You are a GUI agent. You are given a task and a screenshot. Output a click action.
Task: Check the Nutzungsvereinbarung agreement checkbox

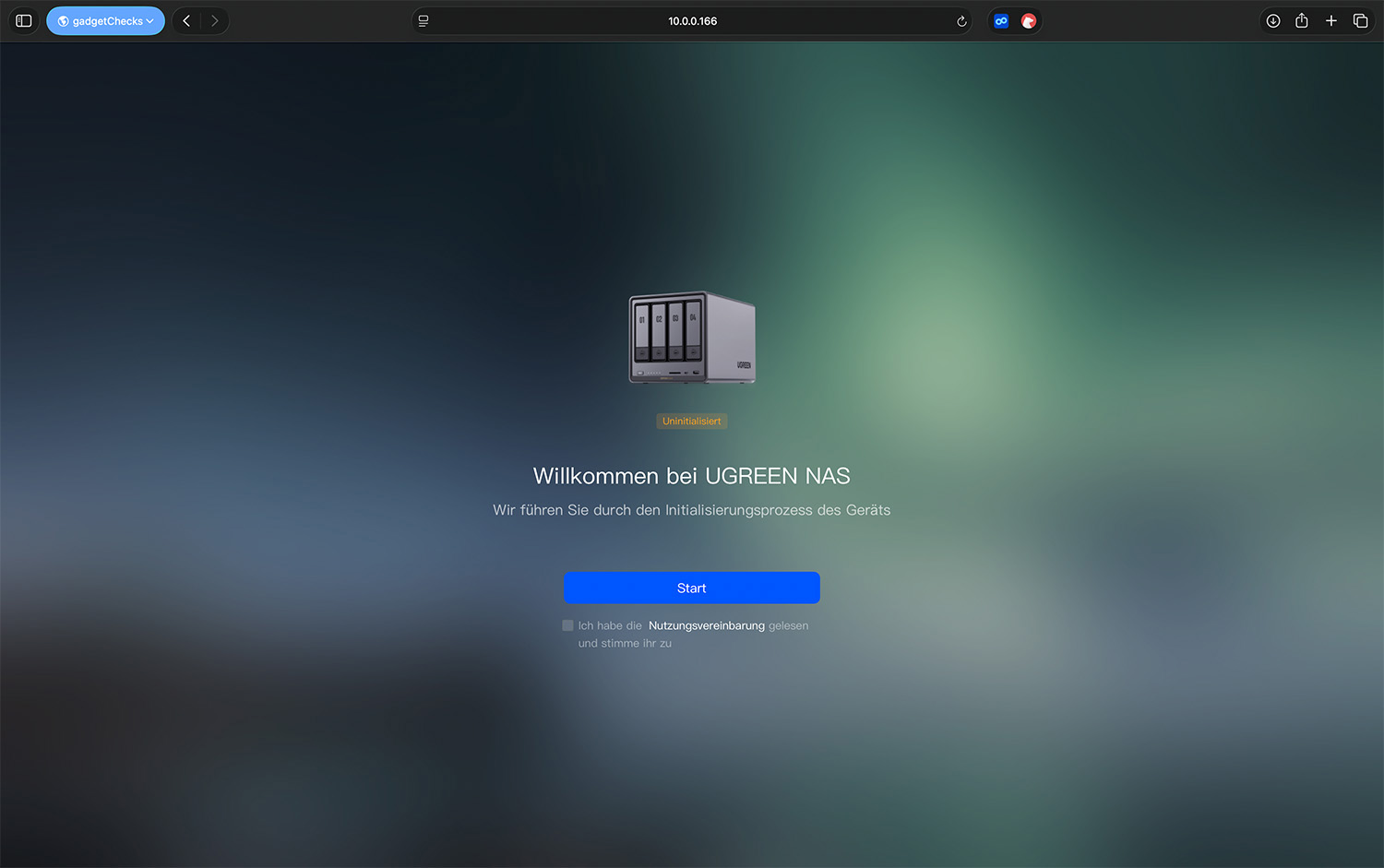[x=568, y=625]
